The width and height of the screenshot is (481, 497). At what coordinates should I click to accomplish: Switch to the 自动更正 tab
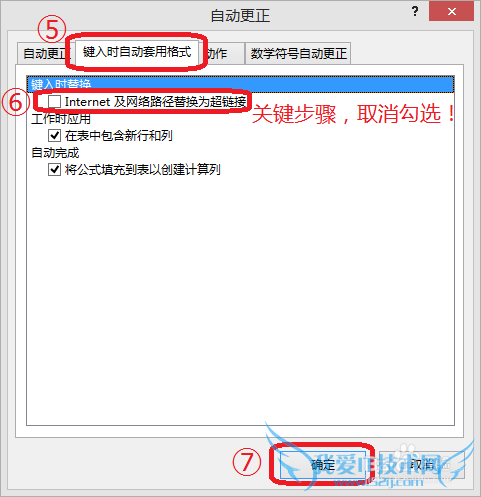(x=43, y=53)
